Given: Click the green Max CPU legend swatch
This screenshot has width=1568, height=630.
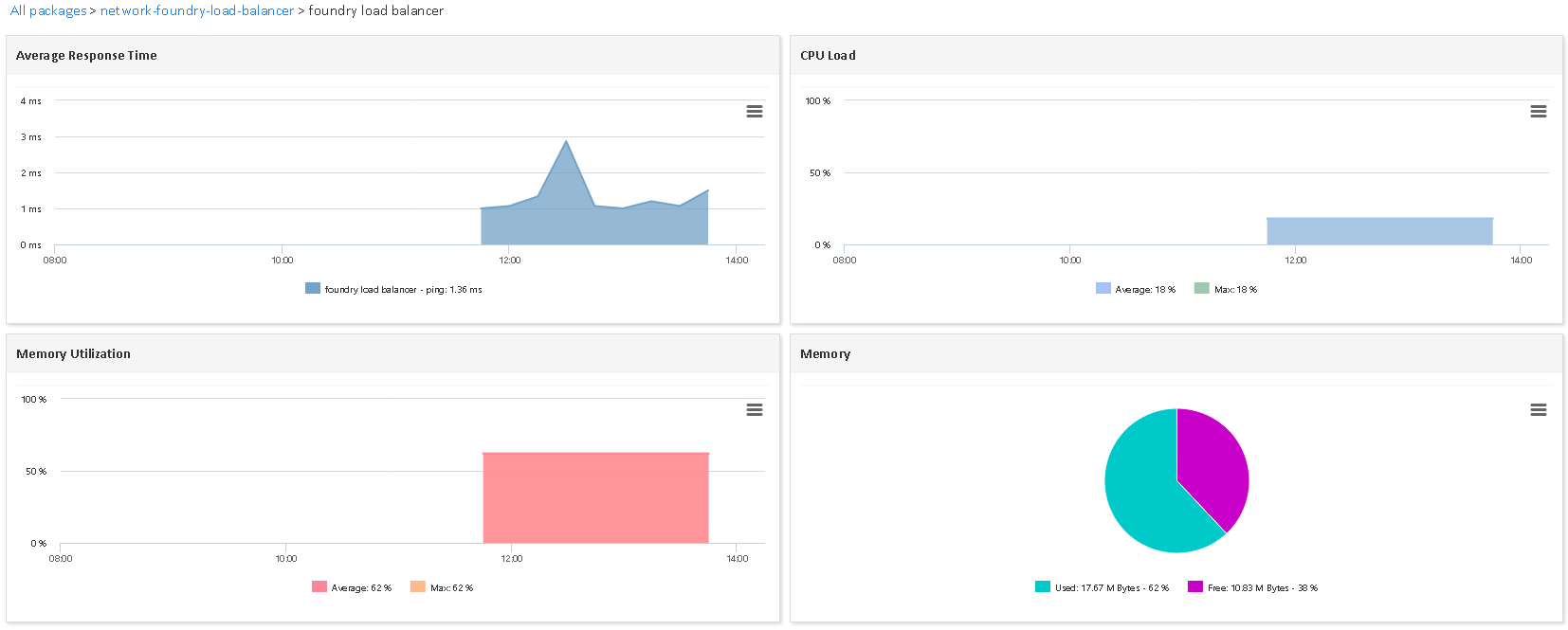Looking at the screenshot, I should [x=1202, y=289].
